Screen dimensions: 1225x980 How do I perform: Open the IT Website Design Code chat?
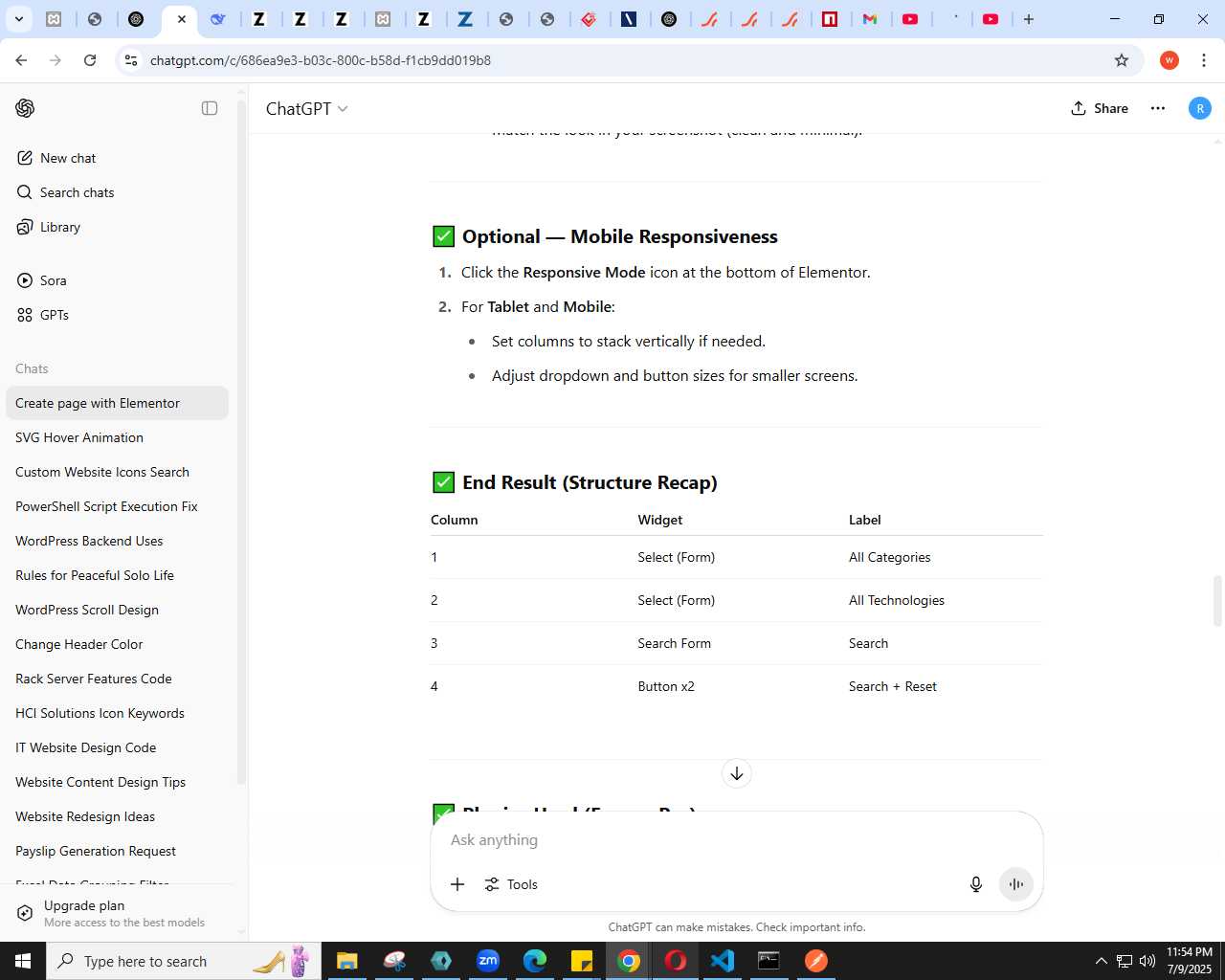117,747
